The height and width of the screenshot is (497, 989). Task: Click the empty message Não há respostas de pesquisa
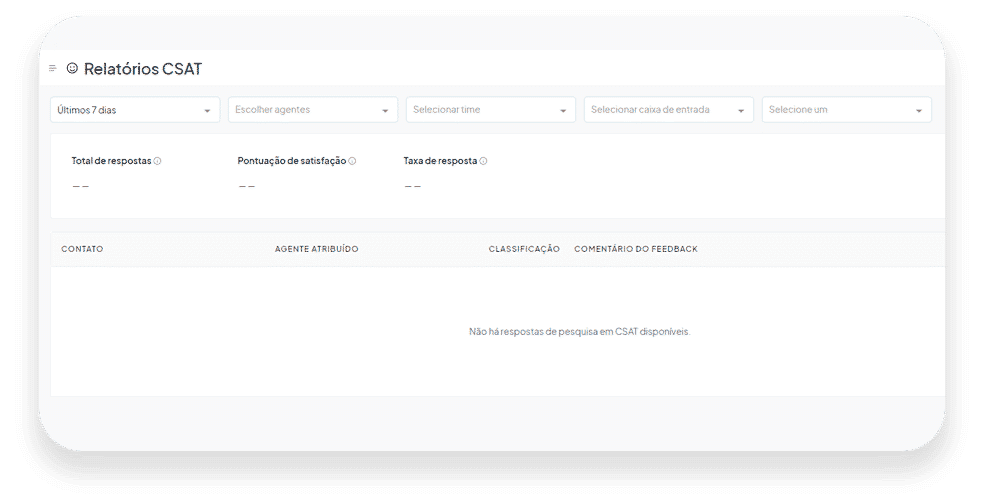[580, 331]
